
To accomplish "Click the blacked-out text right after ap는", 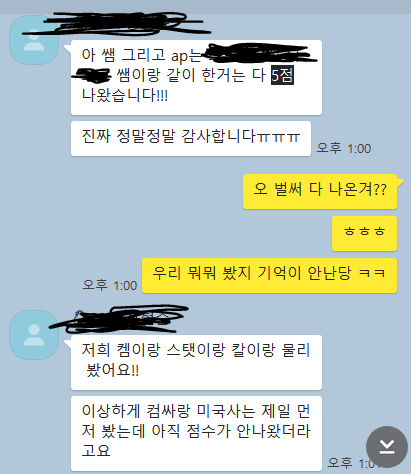I will [260, 53].
